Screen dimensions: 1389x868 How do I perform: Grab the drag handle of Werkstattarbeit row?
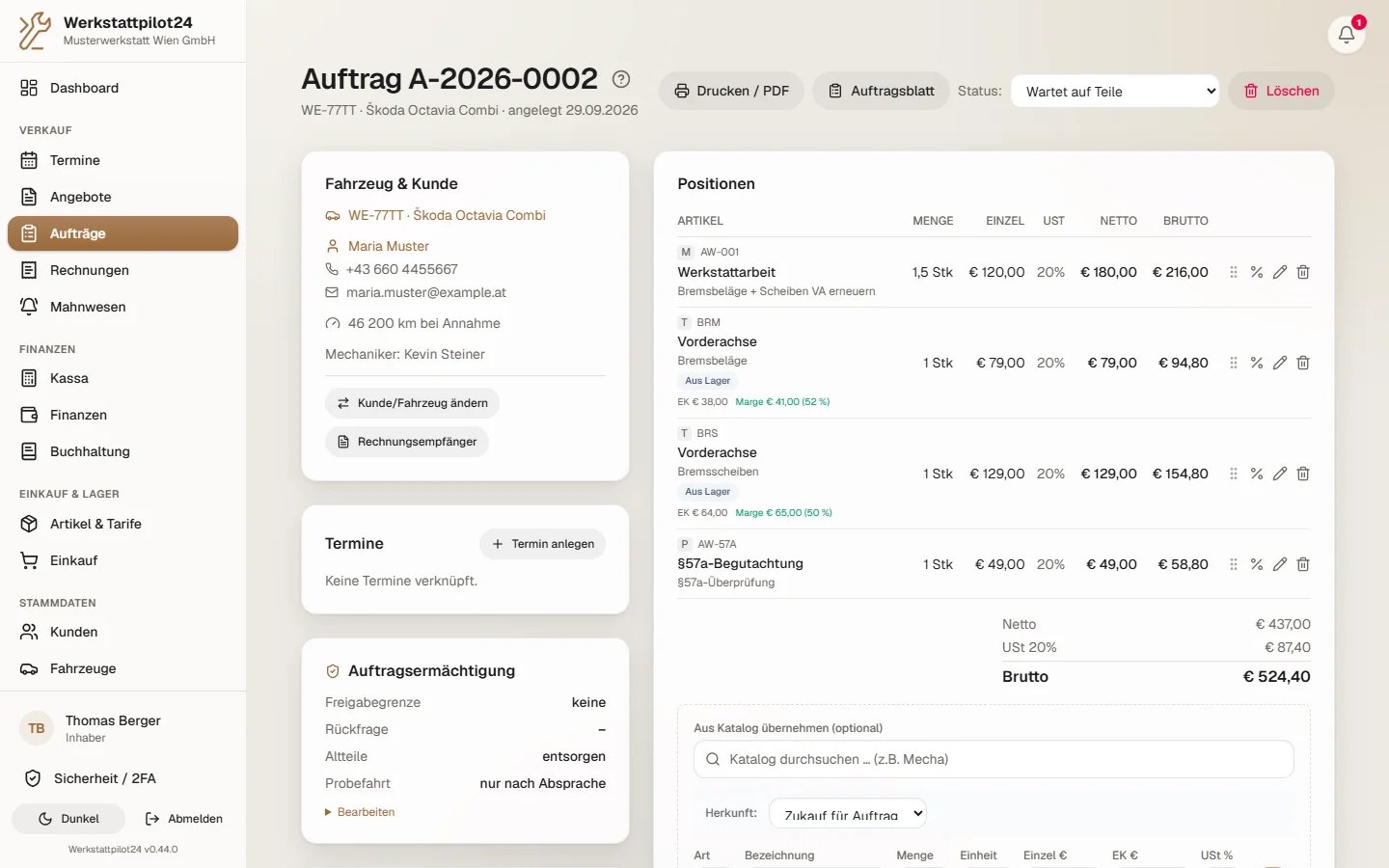pos(1234,272)
